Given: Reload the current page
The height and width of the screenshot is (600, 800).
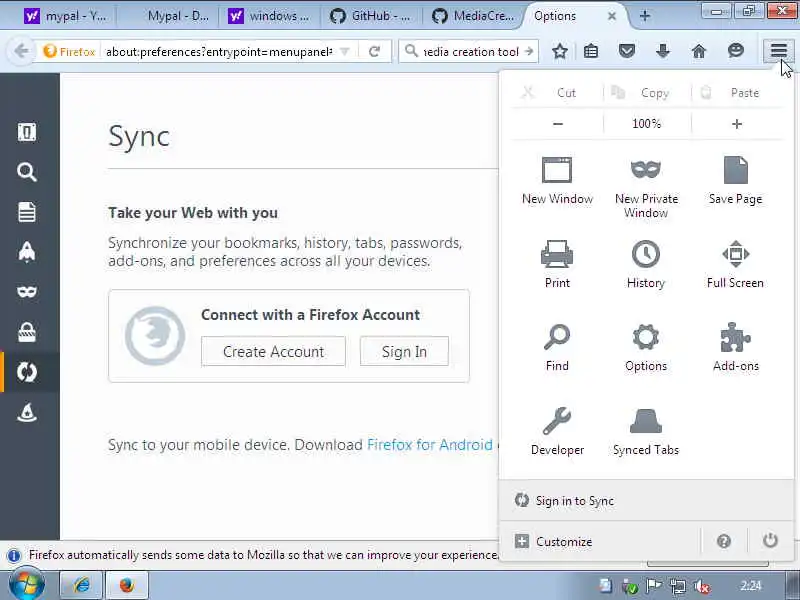Looking at the screenshot, I should tap(374, 52).
